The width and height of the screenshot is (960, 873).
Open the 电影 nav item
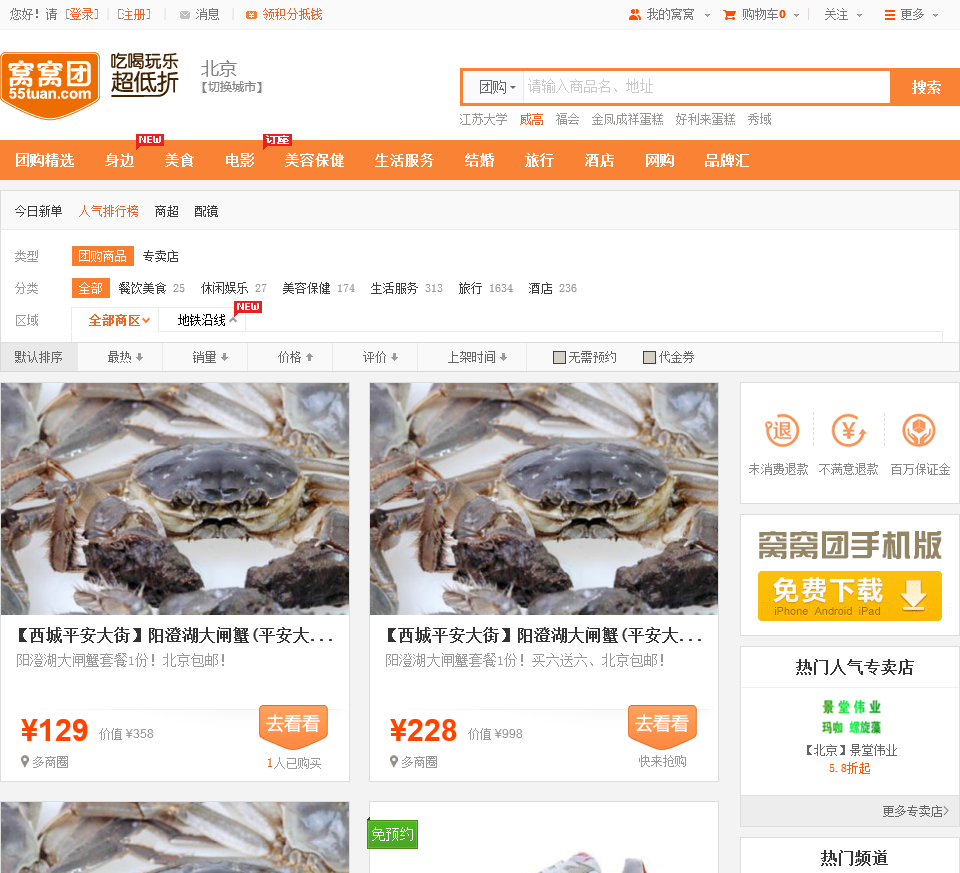click(239, 160)
